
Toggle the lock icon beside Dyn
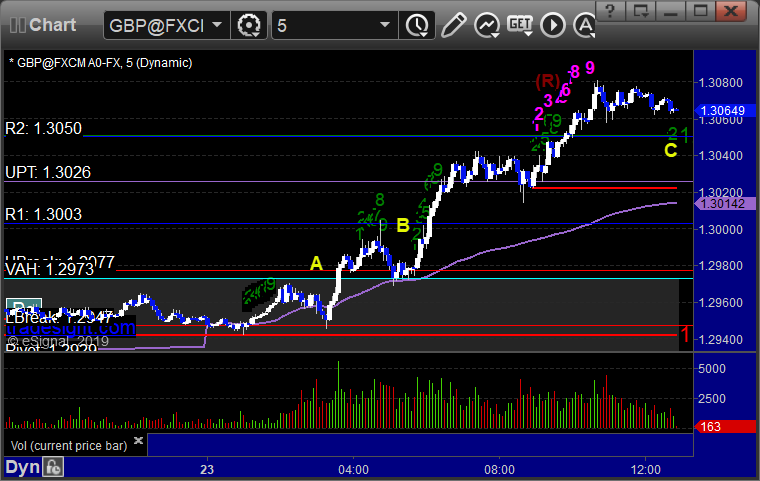coord(53,467)
